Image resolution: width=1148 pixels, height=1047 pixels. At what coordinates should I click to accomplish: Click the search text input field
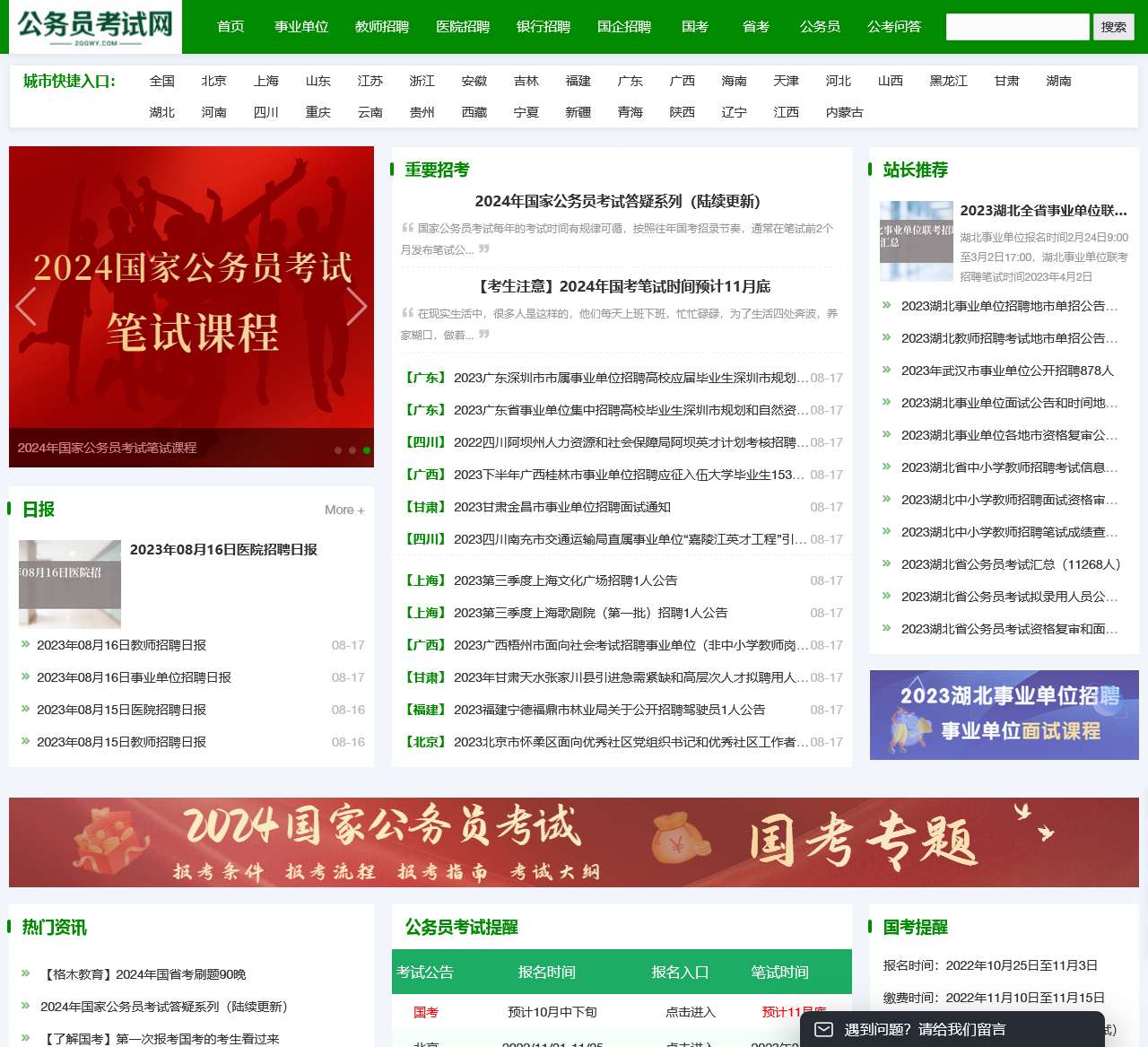pyautogui.click(x=1017, y=27)
